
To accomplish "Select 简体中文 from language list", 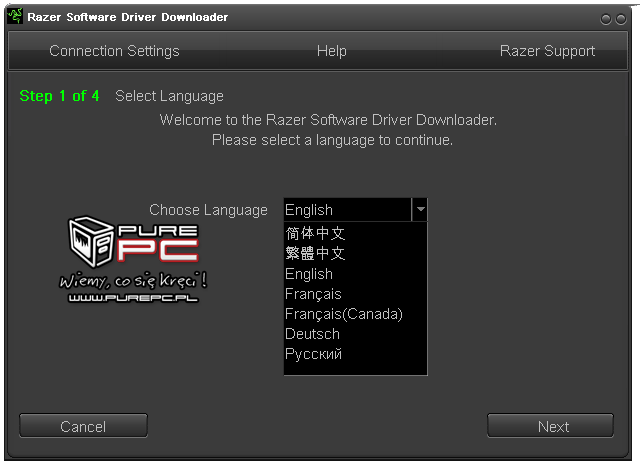I will [x=355, y=233].
